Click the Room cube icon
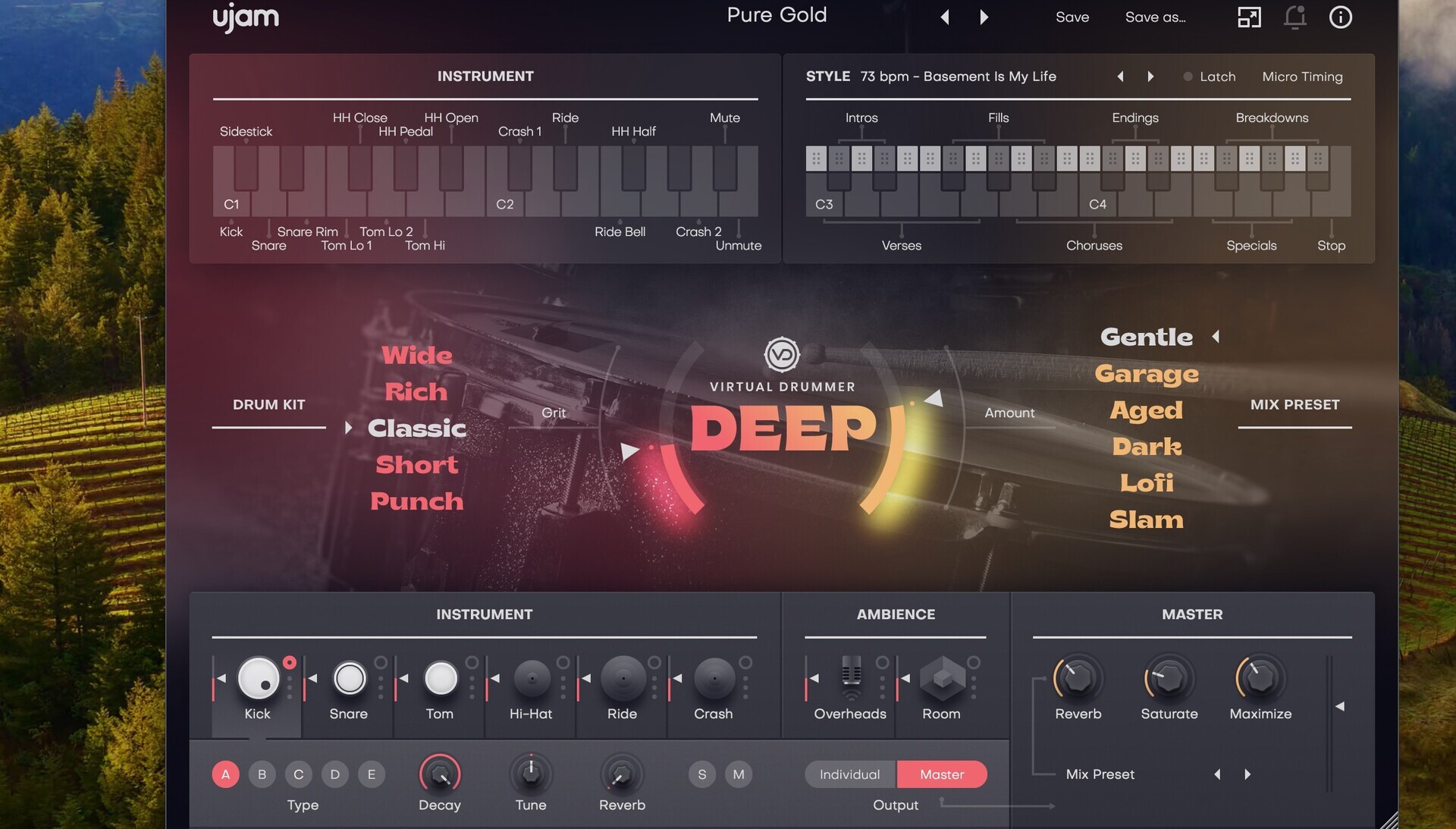 click(x=942, y=678)
